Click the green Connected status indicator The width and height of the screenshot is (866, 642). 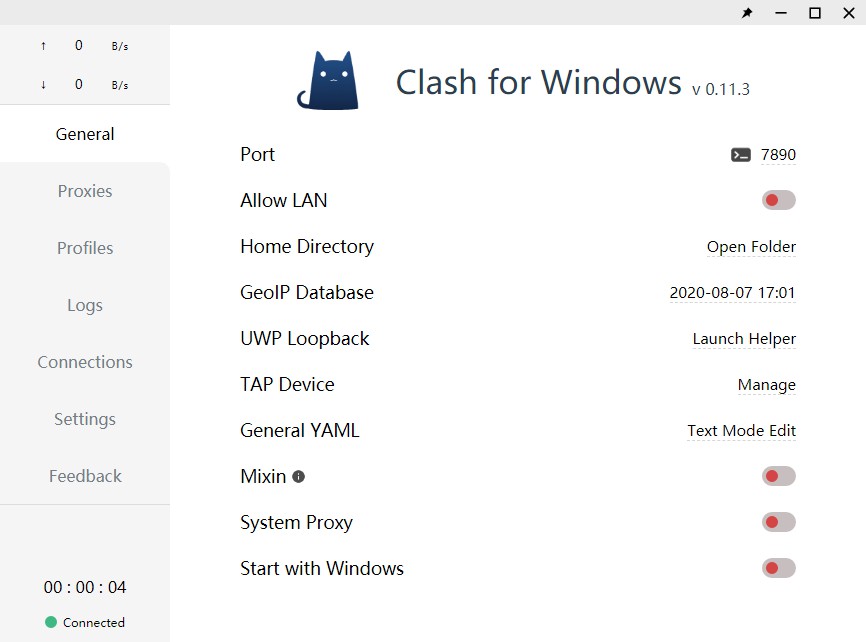[x=51, y=622]
